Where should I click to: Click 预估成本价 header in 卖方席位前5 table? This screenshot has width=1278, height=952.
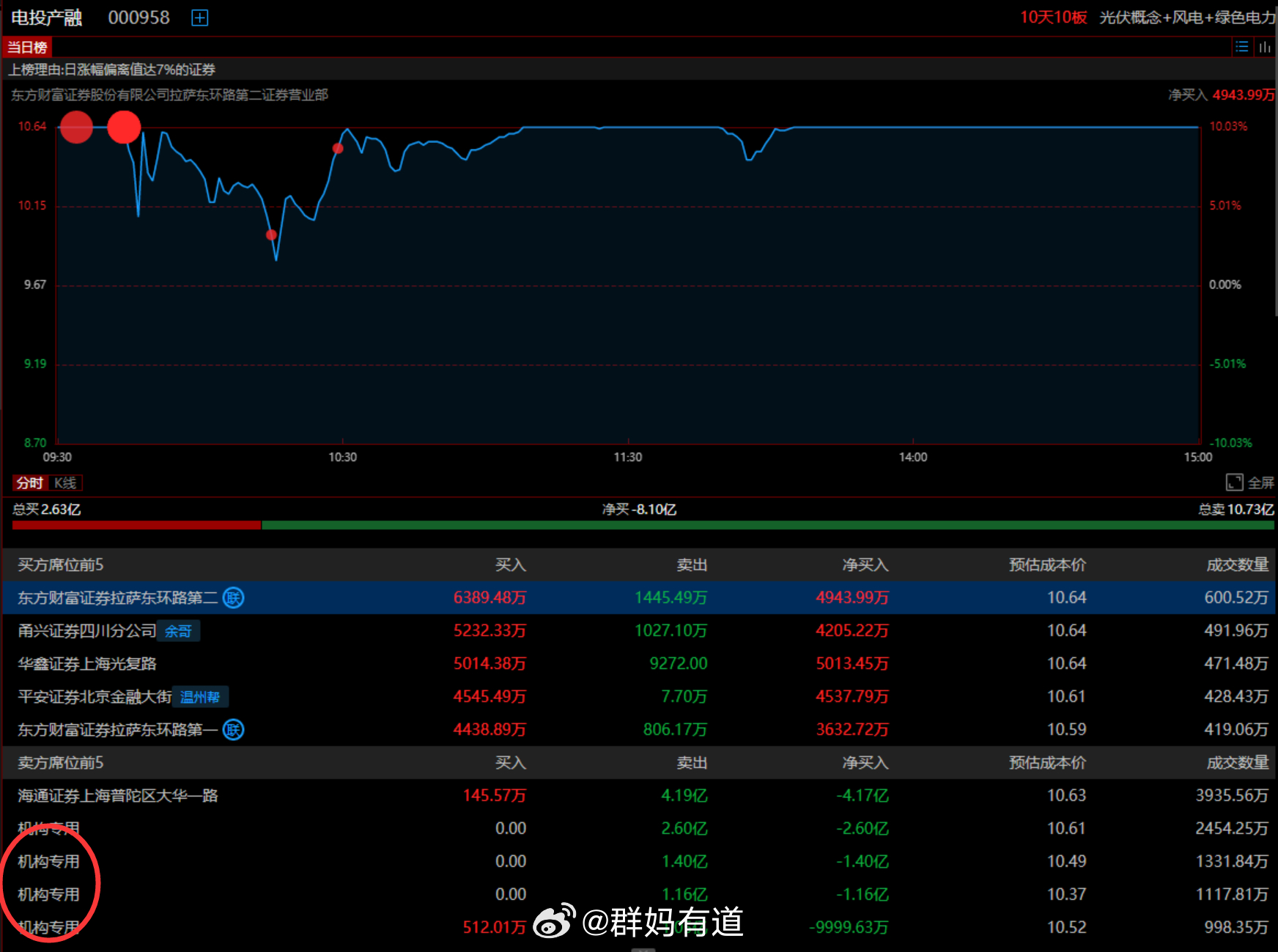1047,763
